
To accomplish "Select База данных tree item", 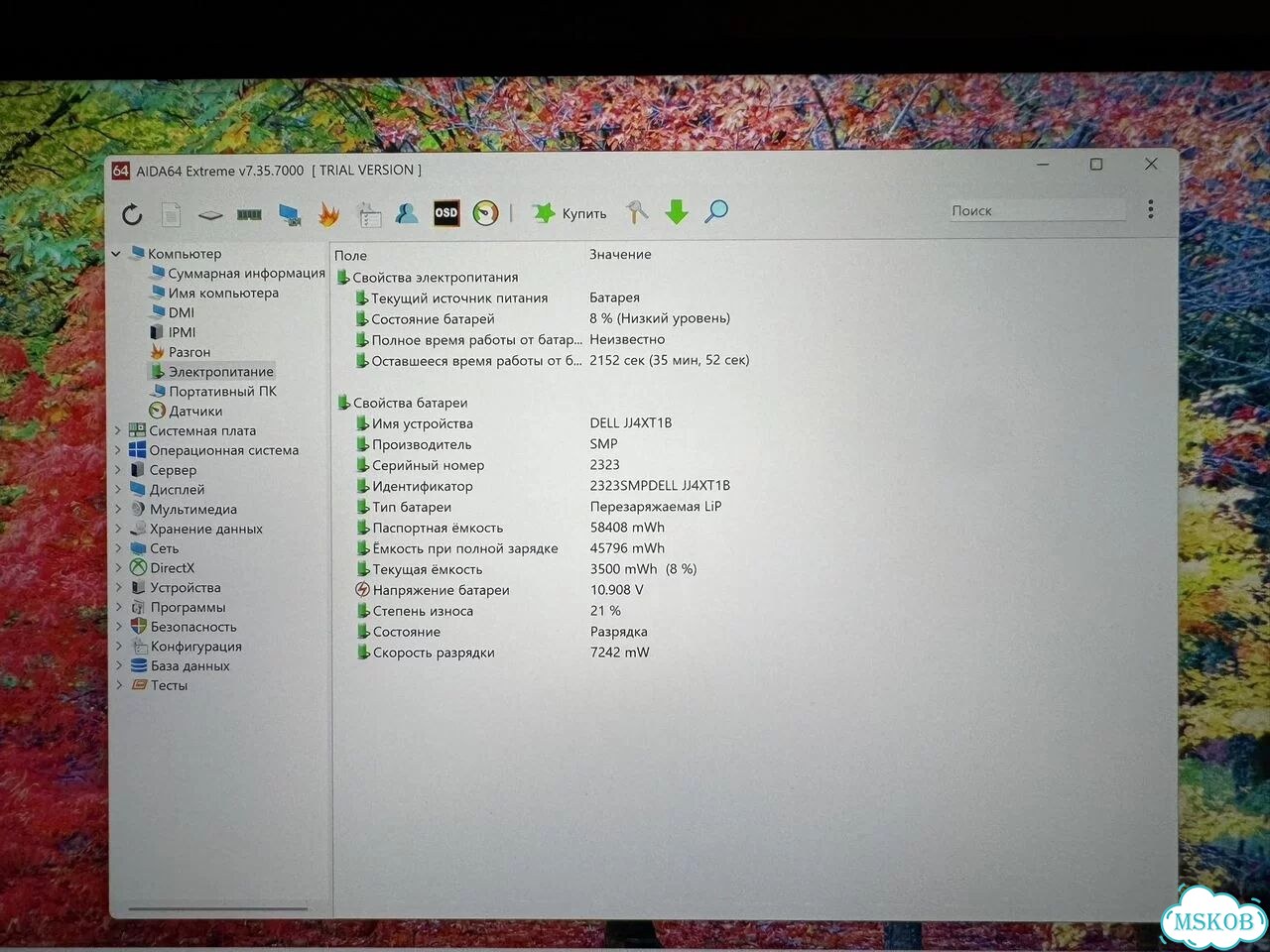I will 181,665.
